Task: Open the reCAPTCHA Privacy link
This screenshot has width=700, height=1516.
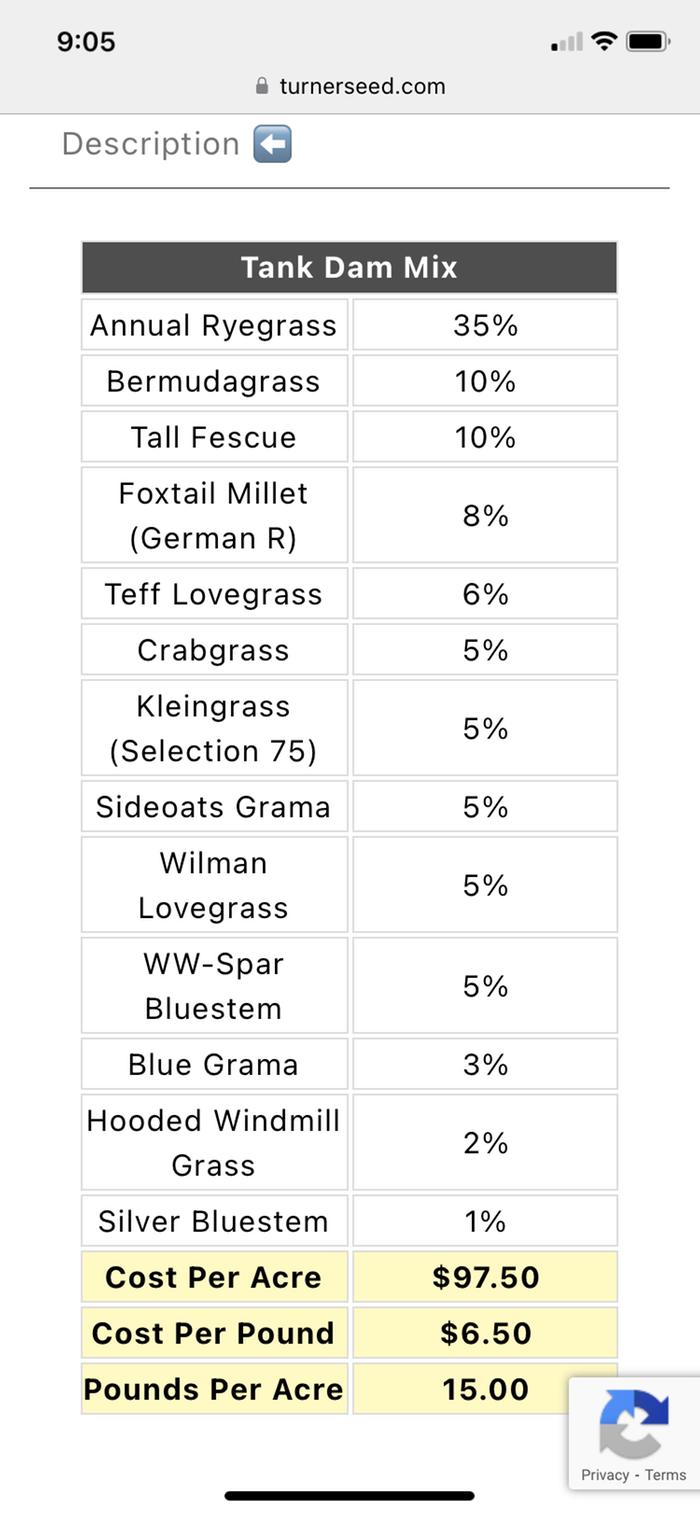Action: pyautogui.click(x=604, y=1475)
